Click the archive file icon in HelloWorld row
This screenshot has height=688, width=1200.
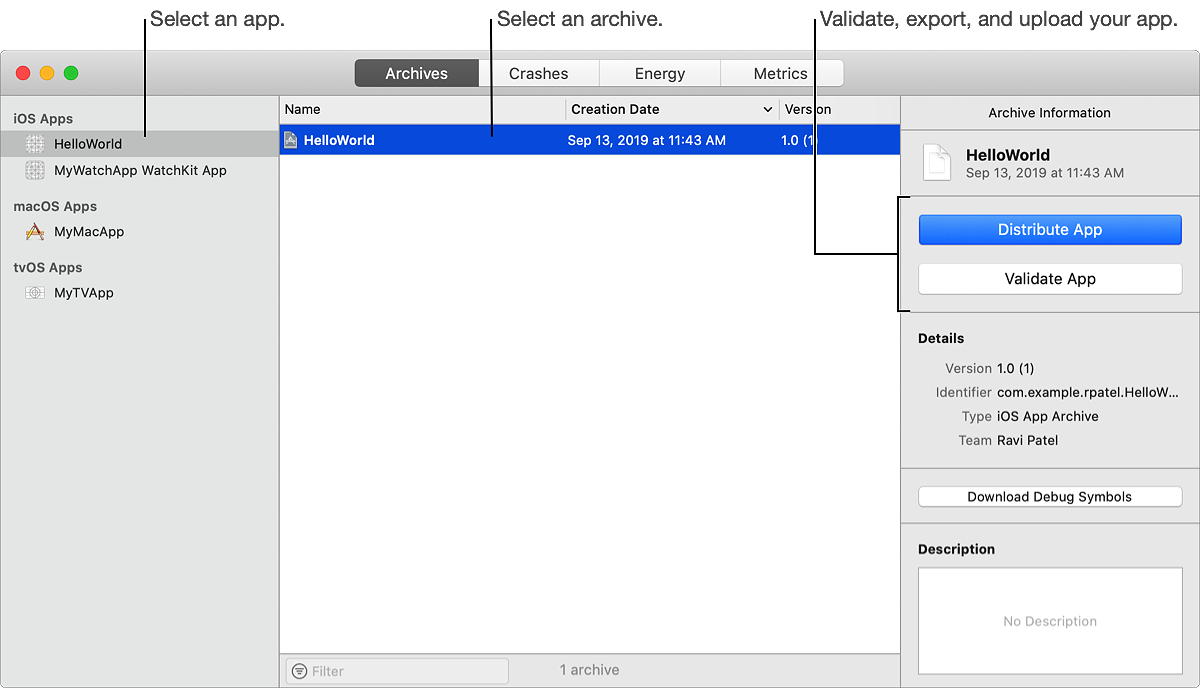[x=291, y=140]
